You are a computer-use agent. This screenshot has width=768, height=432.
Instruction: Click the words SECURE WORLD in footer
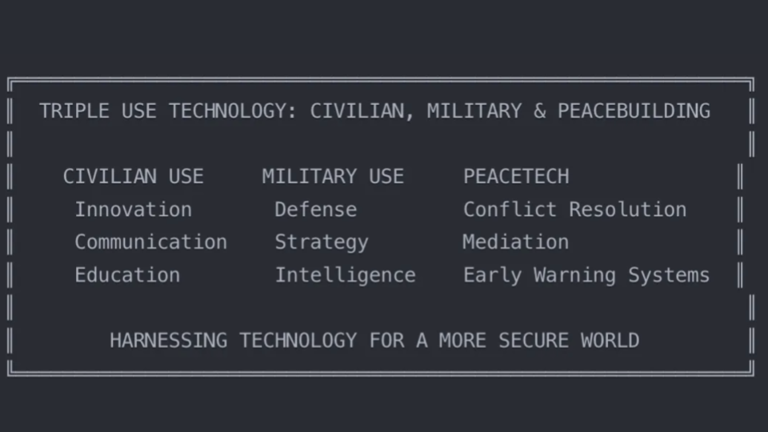click(x=569, y=340)
